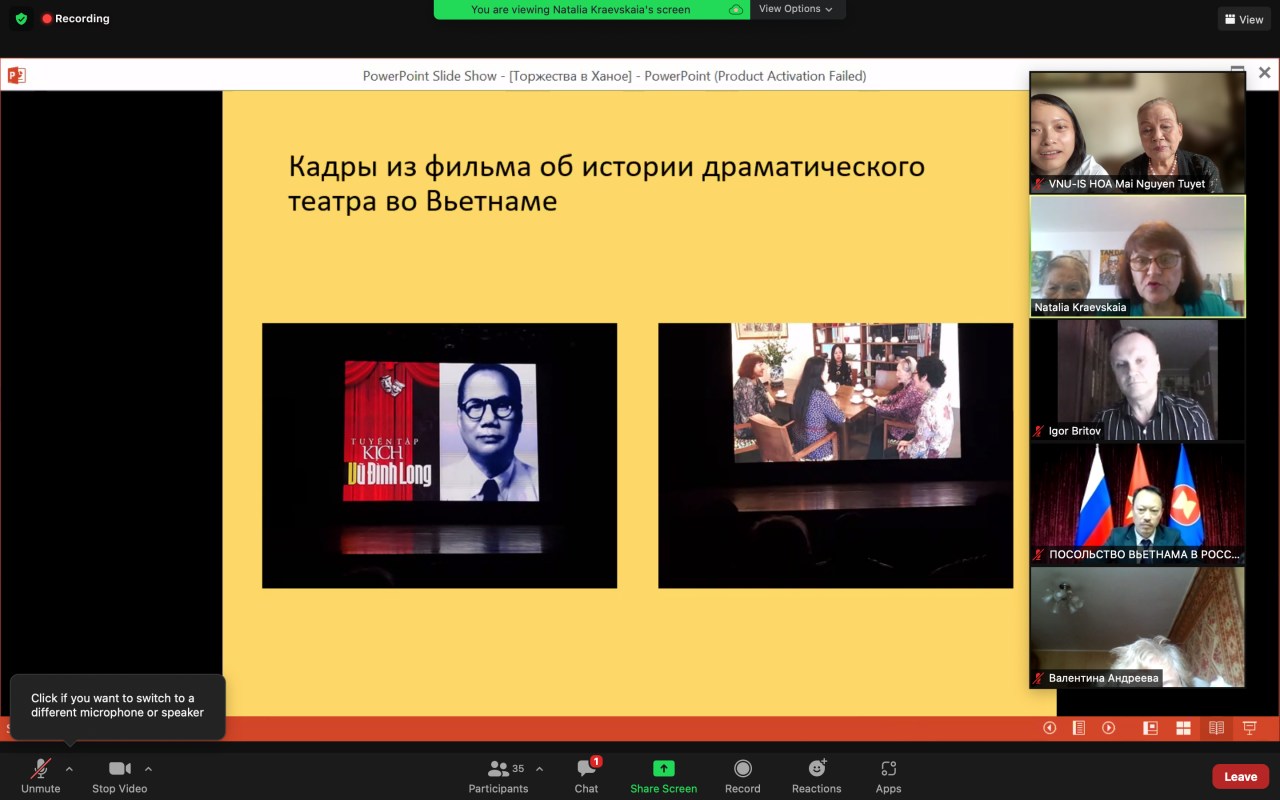Close the shared PowerPoint Slide Show window

coord(1264,73)
